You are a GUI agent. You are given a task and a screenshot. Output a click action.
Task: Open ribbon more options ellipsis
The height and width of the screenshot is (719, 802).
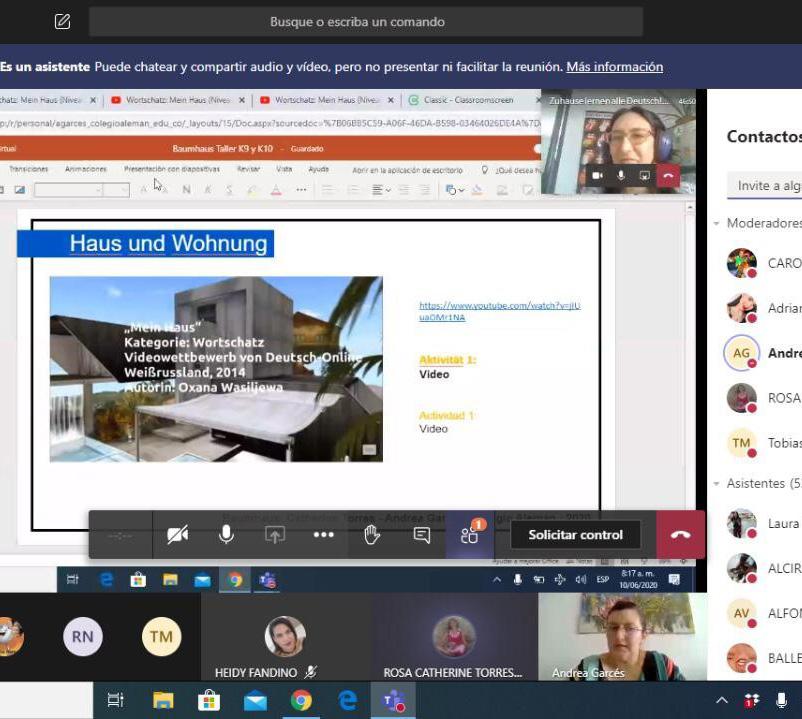click(x=301, y=190)
